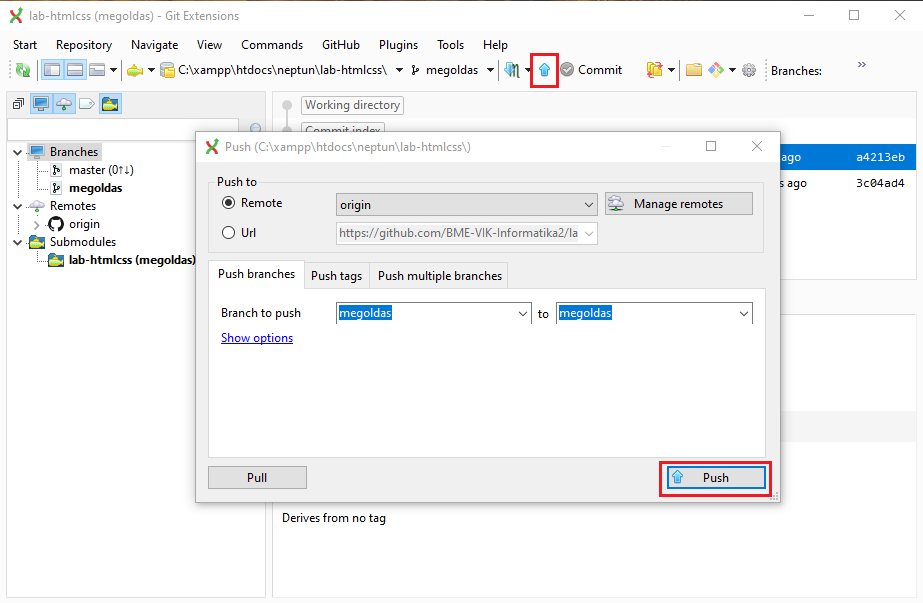
Task: Expand the origin node under Remotes
Action: 37,225
